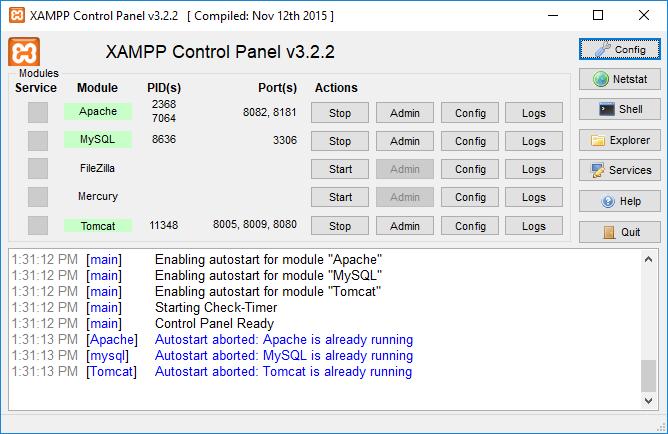Click the Apache module label
Image resolution: width=668 pixels, height=434 pixels.
(98, 111)
